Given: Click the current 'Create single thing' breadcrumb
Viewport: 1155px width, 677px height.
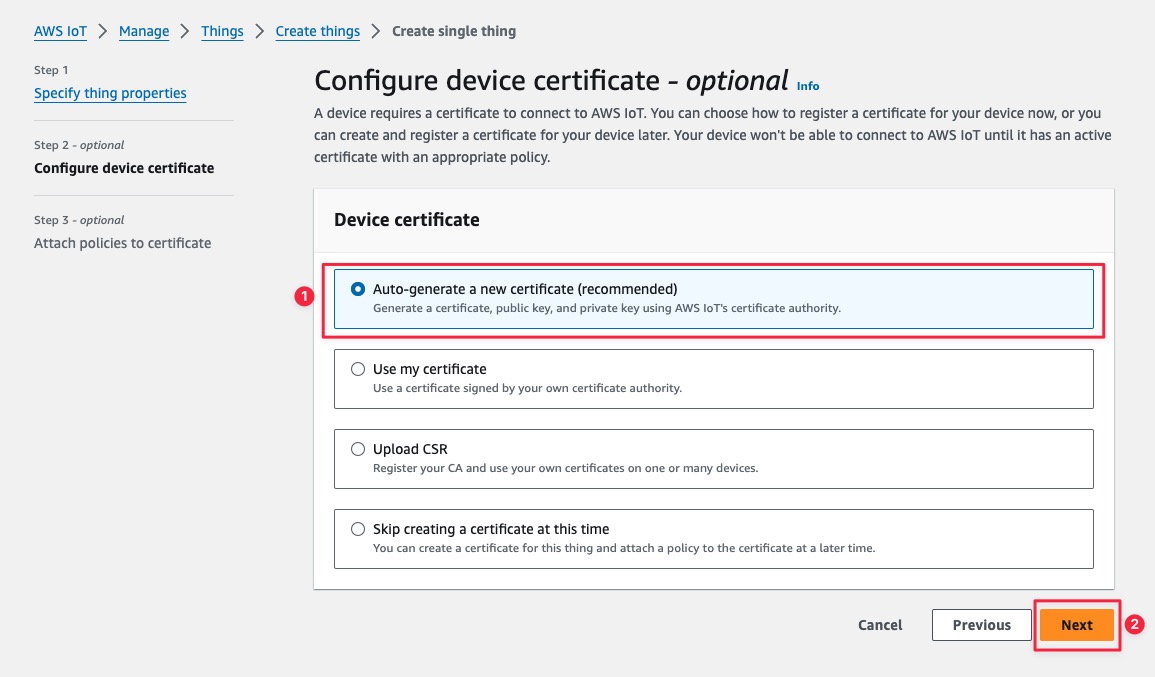Looking at the screenshot, I should (454, 31).
